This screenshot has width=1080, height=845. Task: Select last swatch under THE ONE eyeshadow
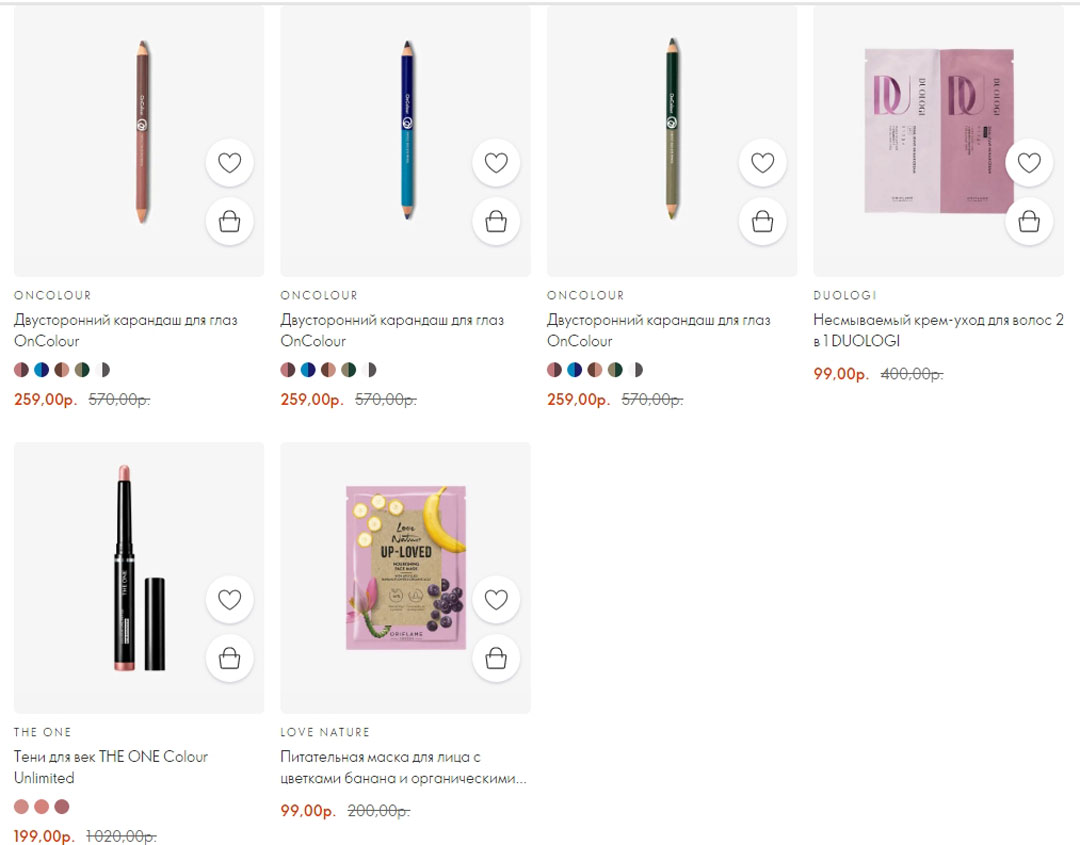click(62, 807)
